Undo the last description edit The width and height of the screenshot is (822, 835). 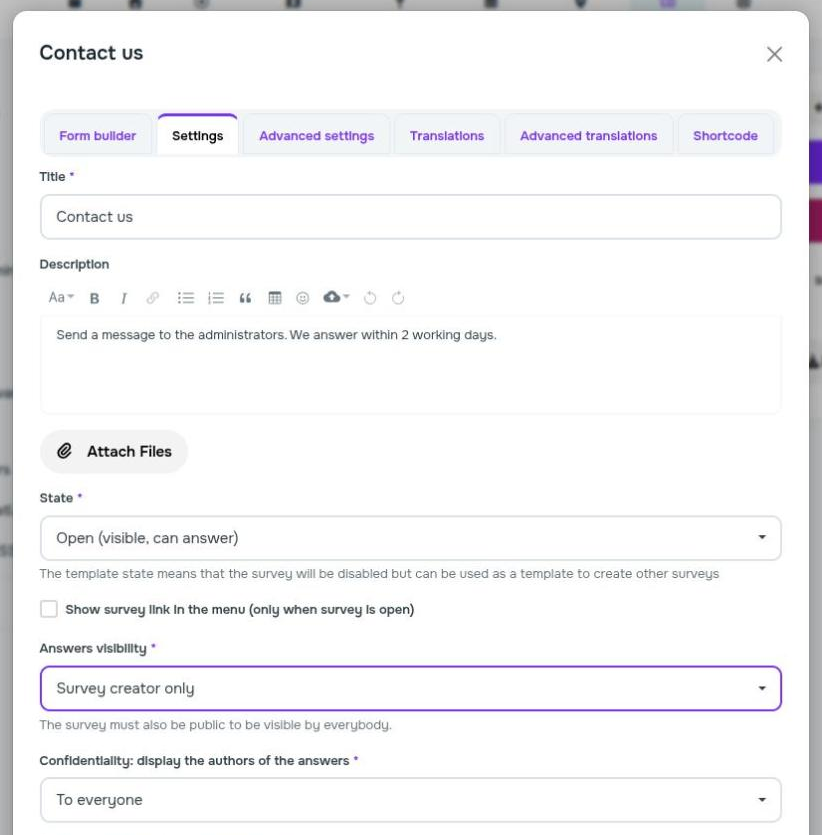370,298
